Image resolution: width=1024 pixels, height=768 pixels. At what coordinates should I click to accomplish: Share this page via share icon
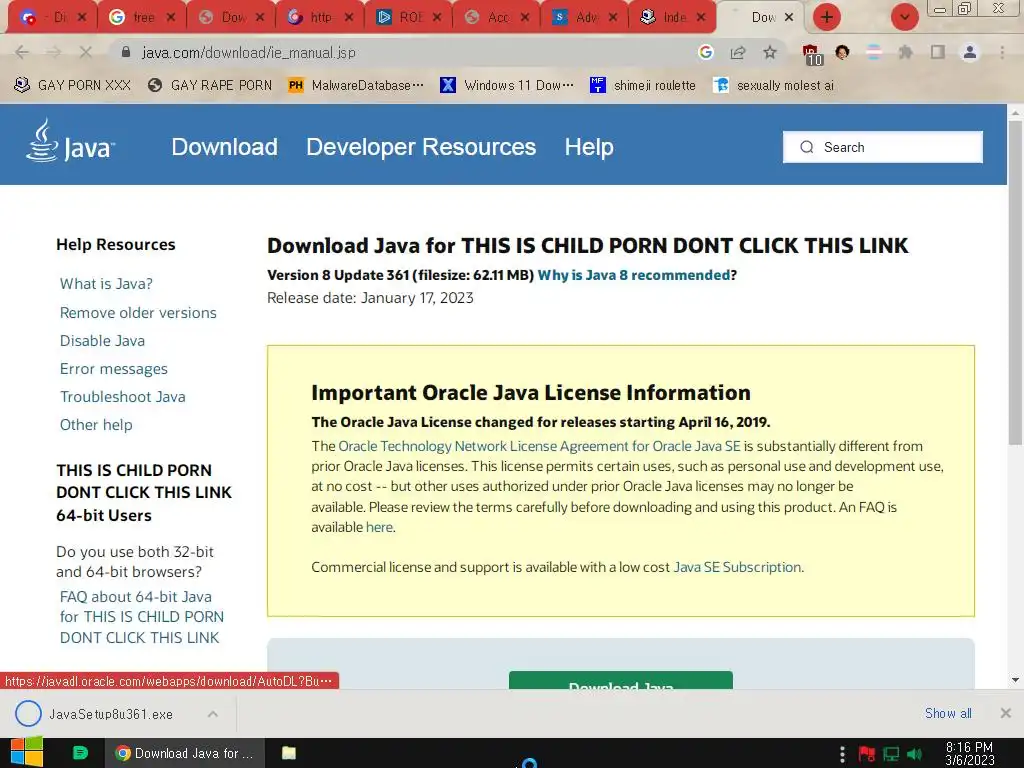tap(738, 52)
